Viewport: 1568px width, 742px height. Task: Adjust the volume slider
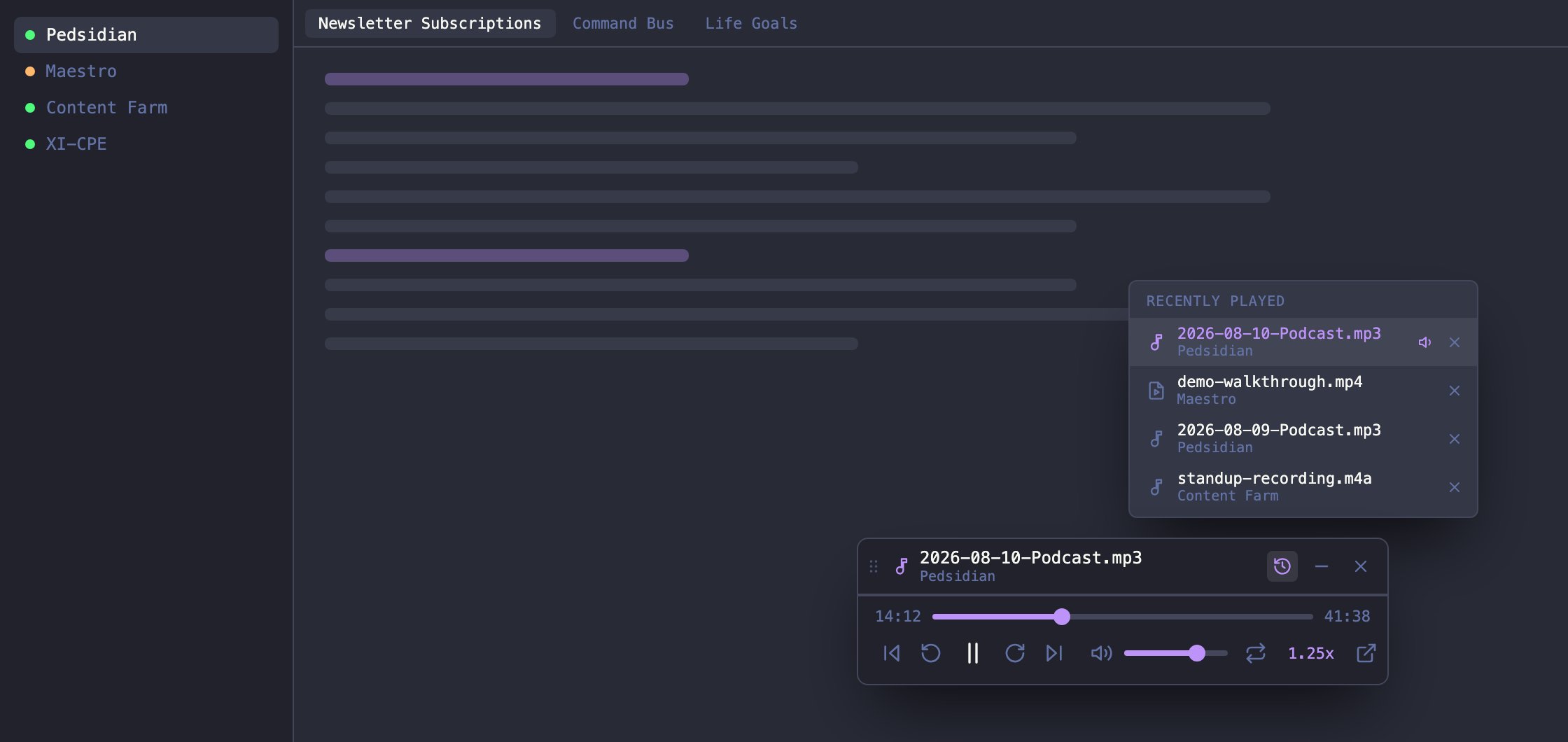pos(1176,653)
